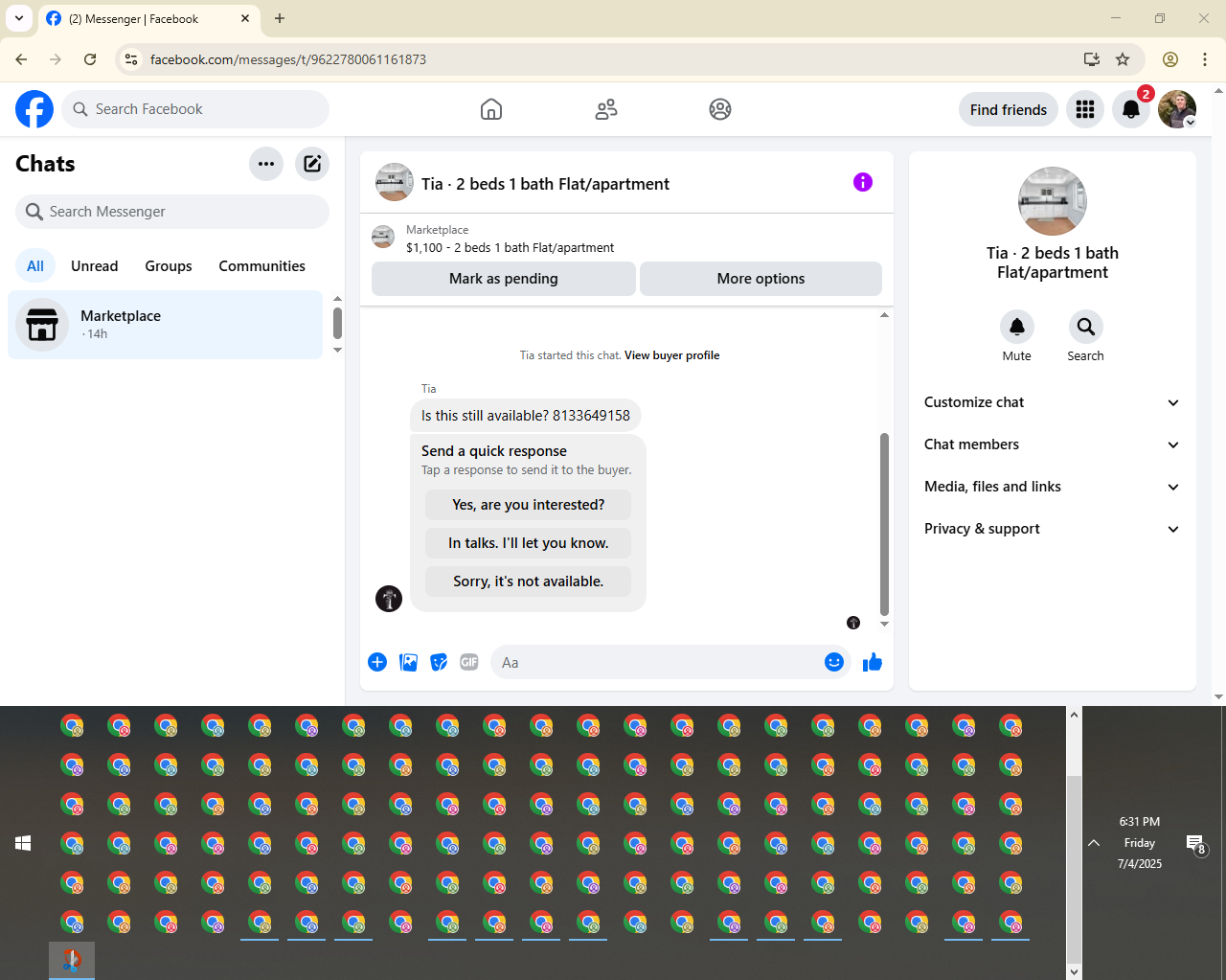1226x980 pixels.
Task: Go to the Home feed icon
Action: (491, 109)
